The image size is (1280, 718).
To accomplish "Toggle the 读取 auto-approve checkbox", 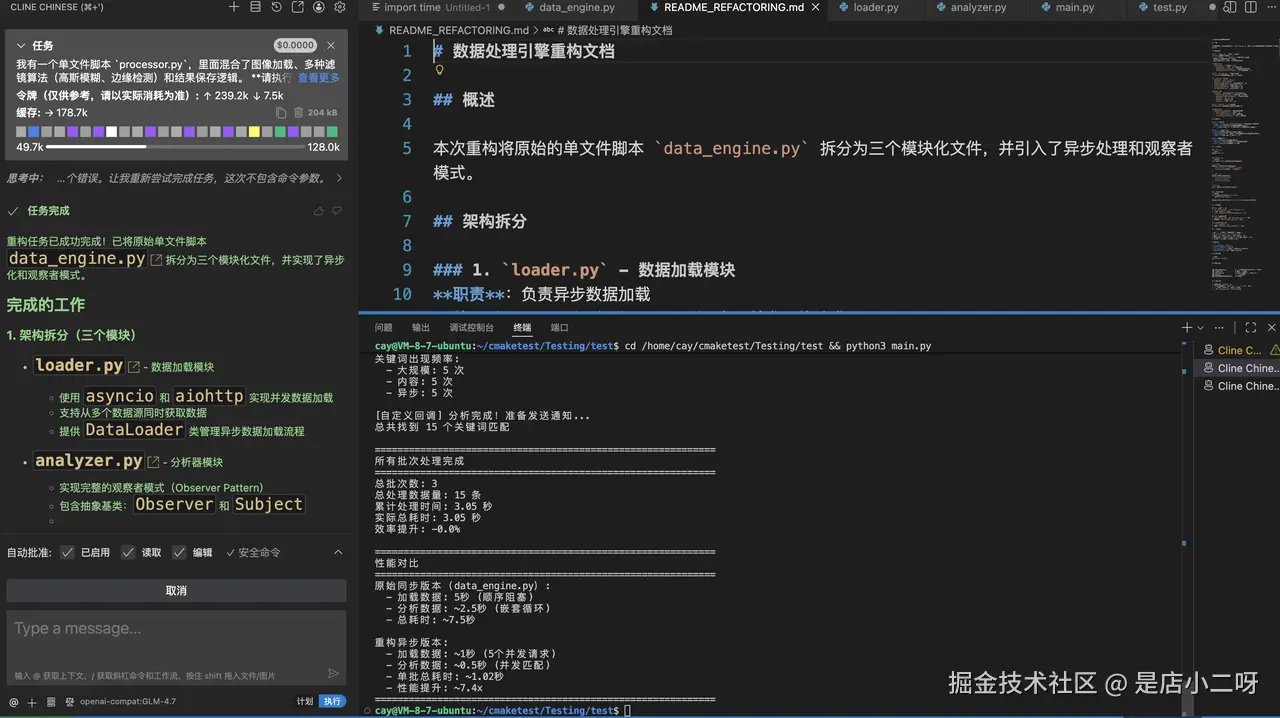I will pyautogui.click(x=128, y=552).
